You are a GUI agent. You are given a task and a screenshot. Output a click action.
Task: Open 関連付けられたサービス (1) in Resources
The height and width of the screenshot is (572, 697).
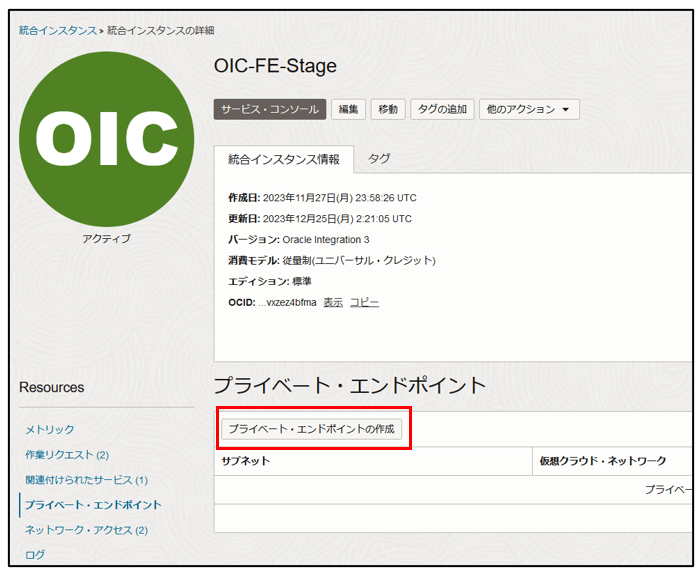tap(87, 480)
